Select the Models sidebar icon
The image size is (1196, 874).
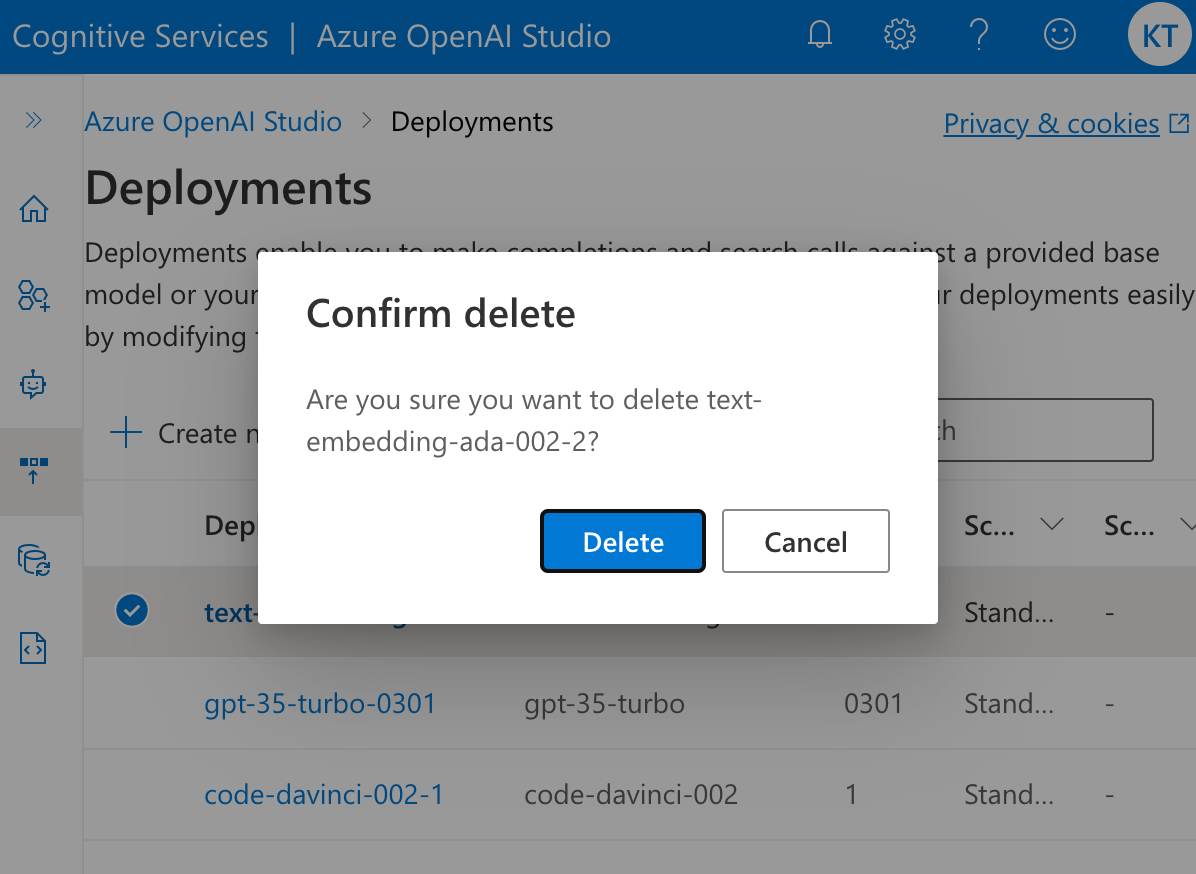click(33, 296)
